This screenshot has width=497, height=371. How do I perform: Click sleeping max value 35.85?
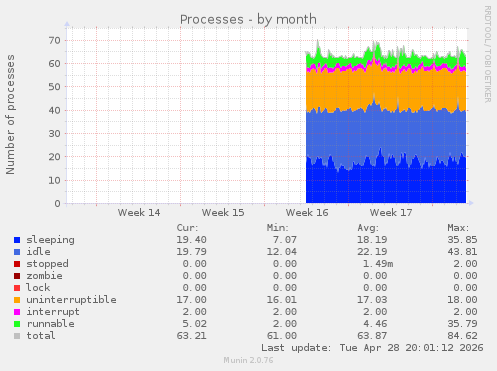pyautogui.click(x=462, y=240)
